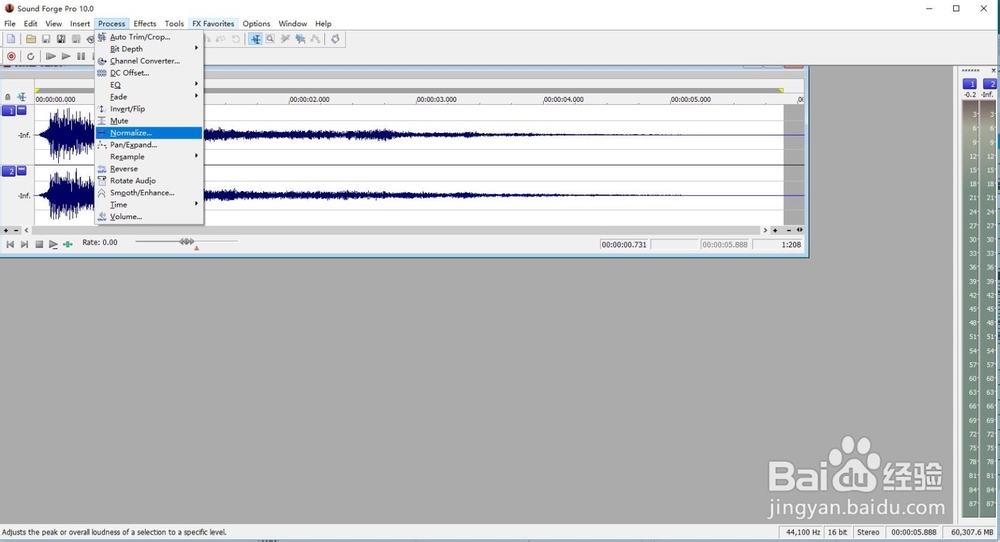Viewport: 1000px width, 542px height.
Task: Click Play Normal in data window
Action: (53, 244)
